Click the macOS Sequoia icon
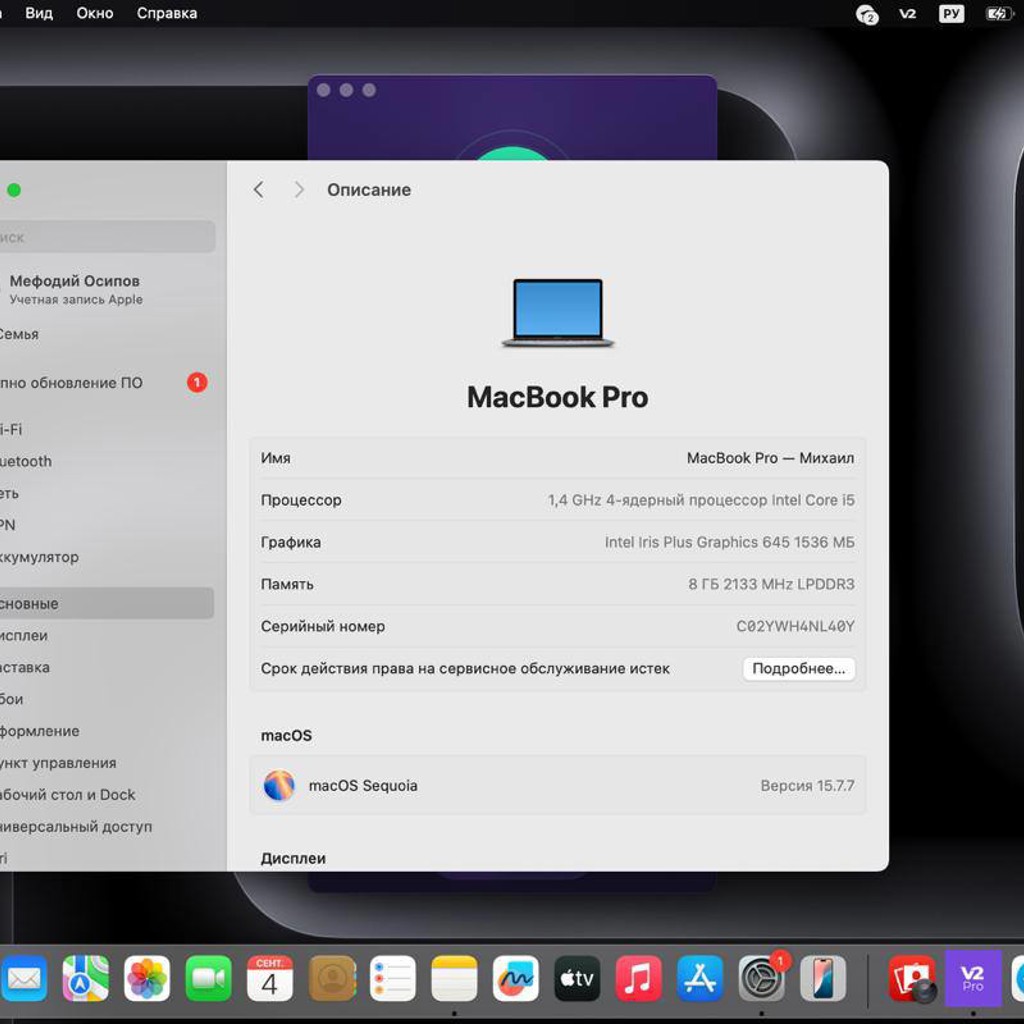 click(279, 785)
